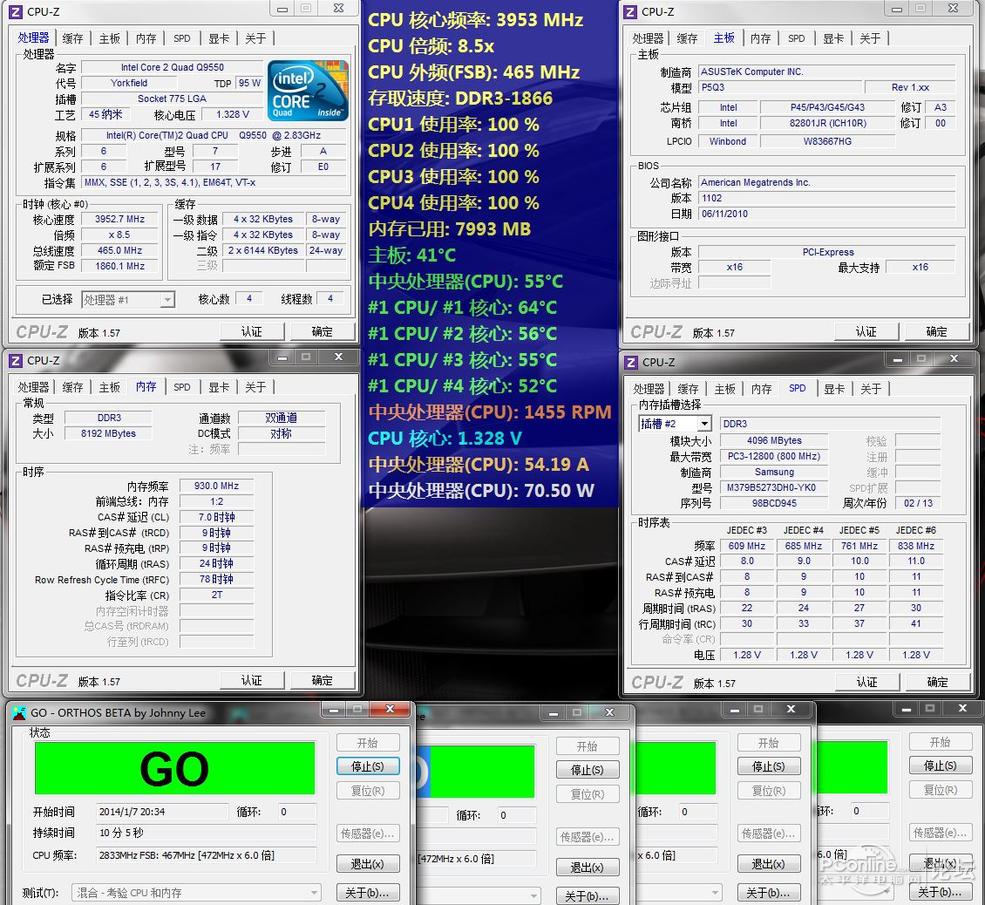
Task: Select the SPD tab in the processor CPU-Z window
Action: (182, 38)
